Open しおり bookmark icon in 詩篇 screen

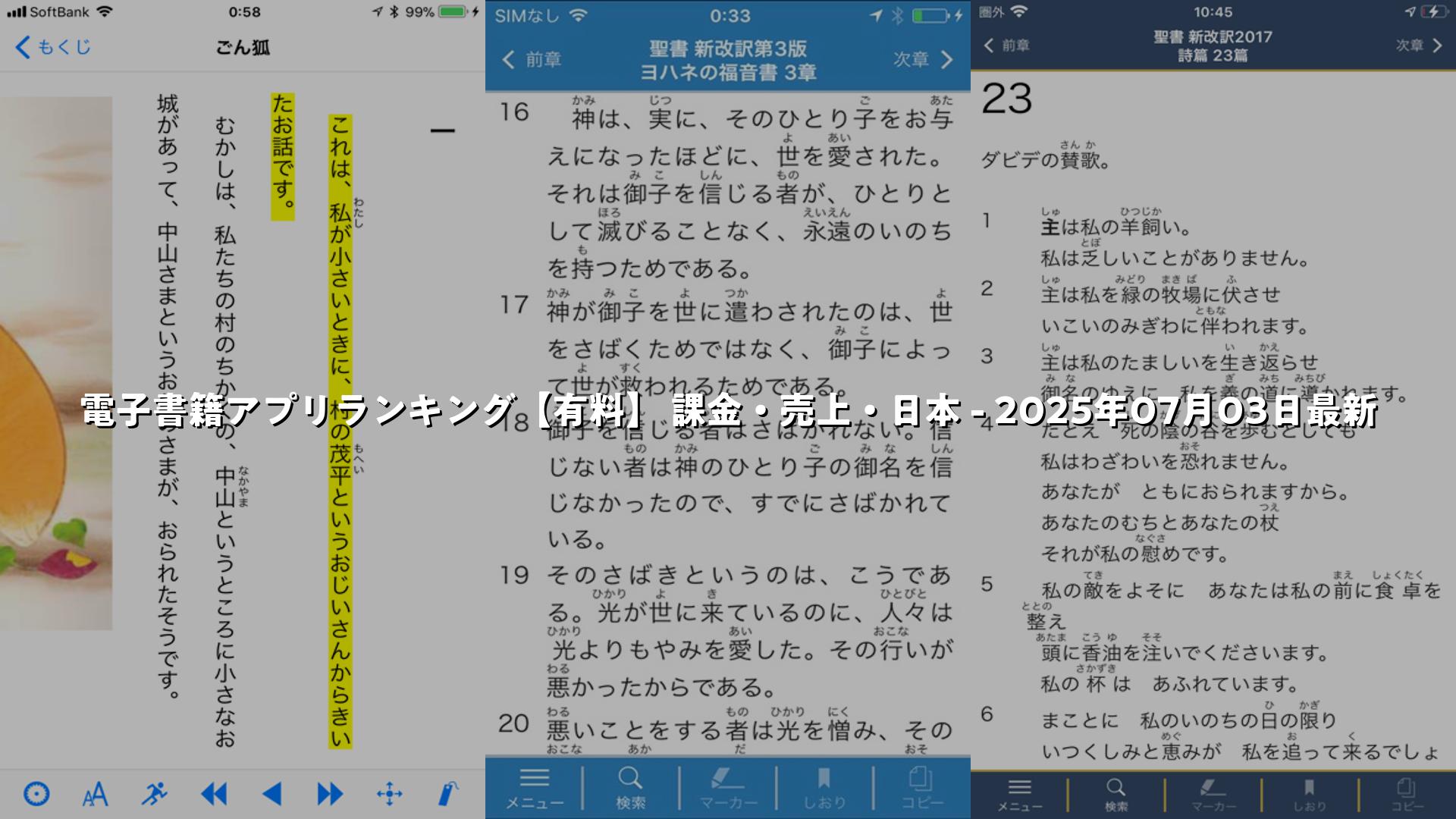click(1310, 795)
